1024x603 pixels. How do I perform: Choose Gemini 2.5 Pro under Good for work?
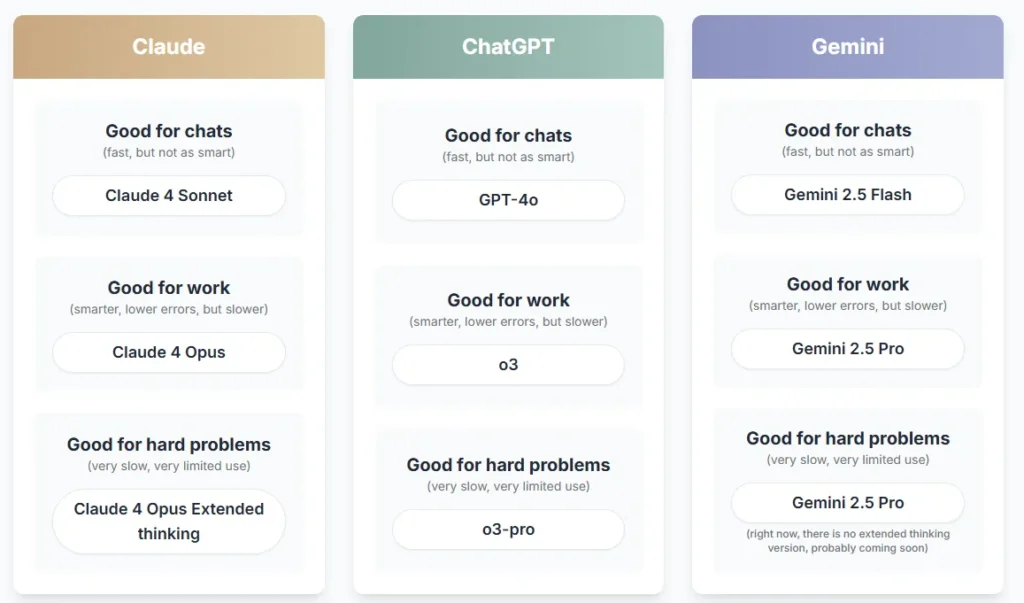click(848, 349)
